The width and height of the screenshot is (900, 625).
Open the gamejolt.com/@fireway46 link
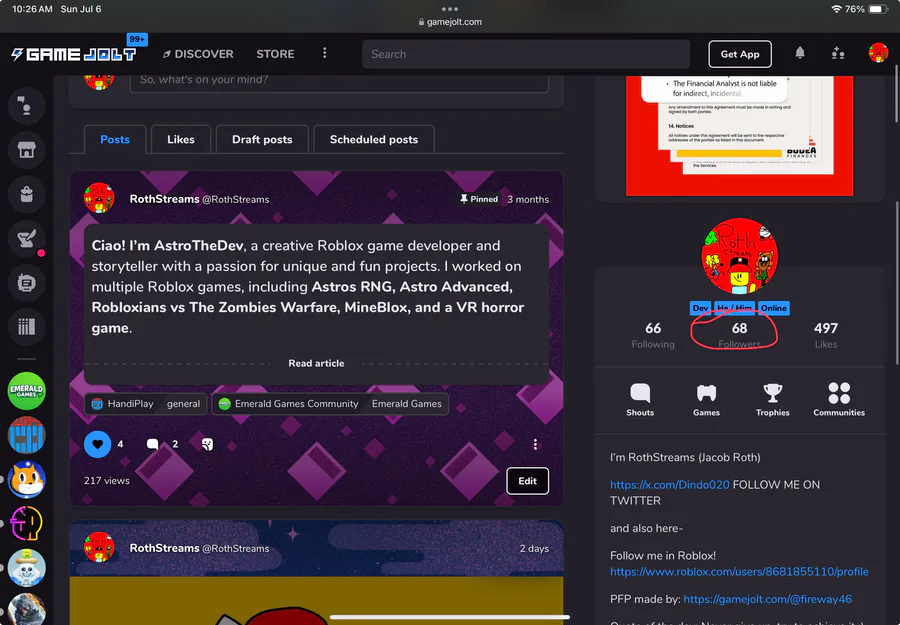[x=767, y=599]
